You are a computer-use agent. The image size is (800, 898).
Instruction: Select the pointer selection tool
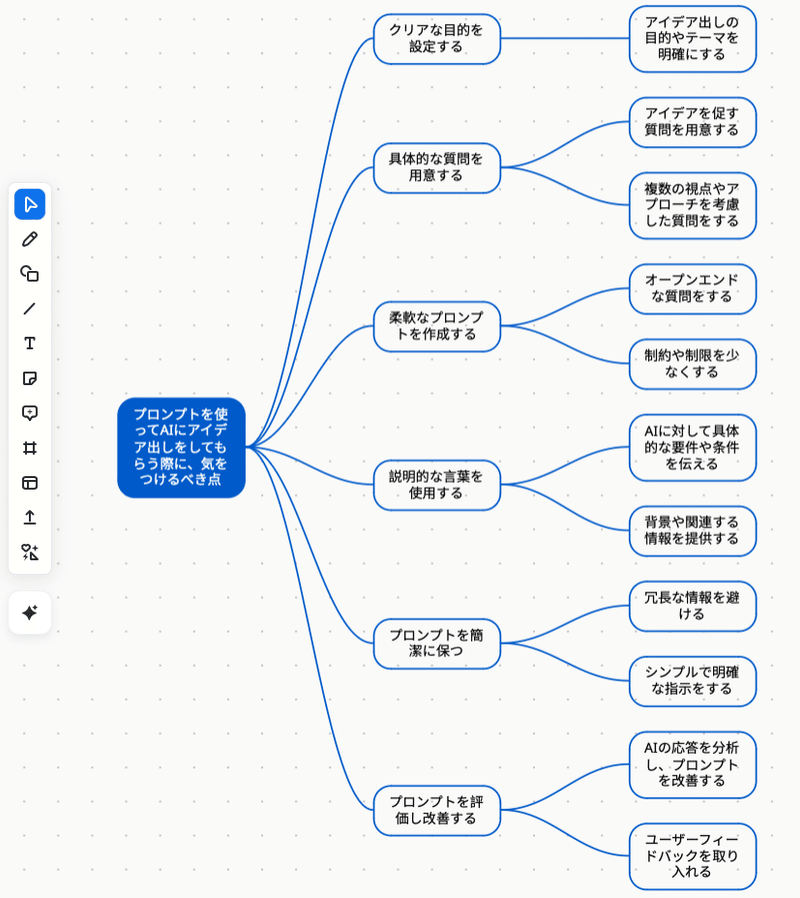pos(30,204)
